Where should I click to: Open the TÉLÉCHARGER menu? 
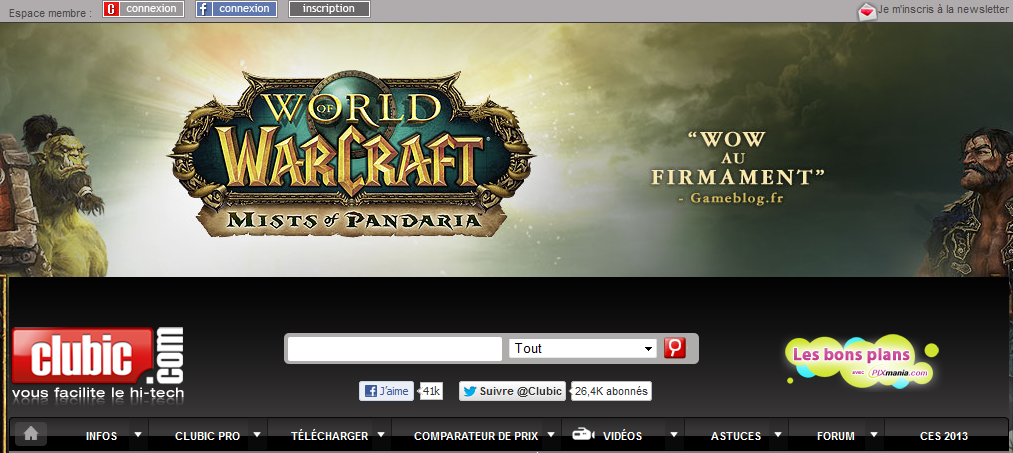tap(329, 436)
